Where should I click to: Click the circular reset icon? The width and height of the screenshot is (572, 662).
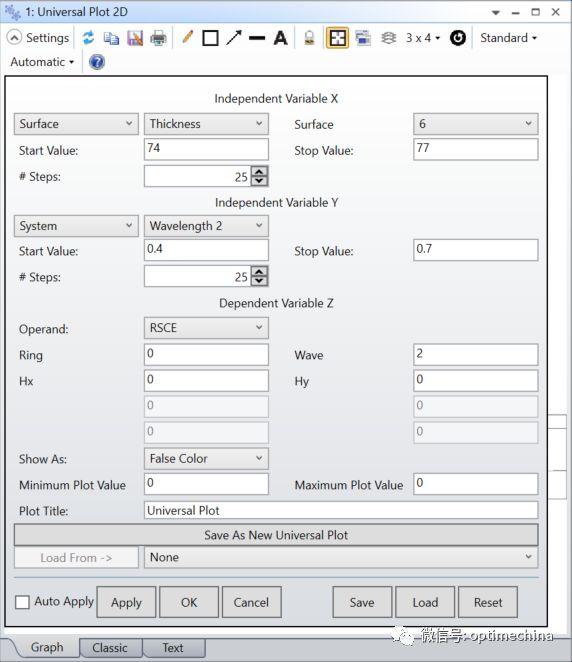(x=458, y=38)
